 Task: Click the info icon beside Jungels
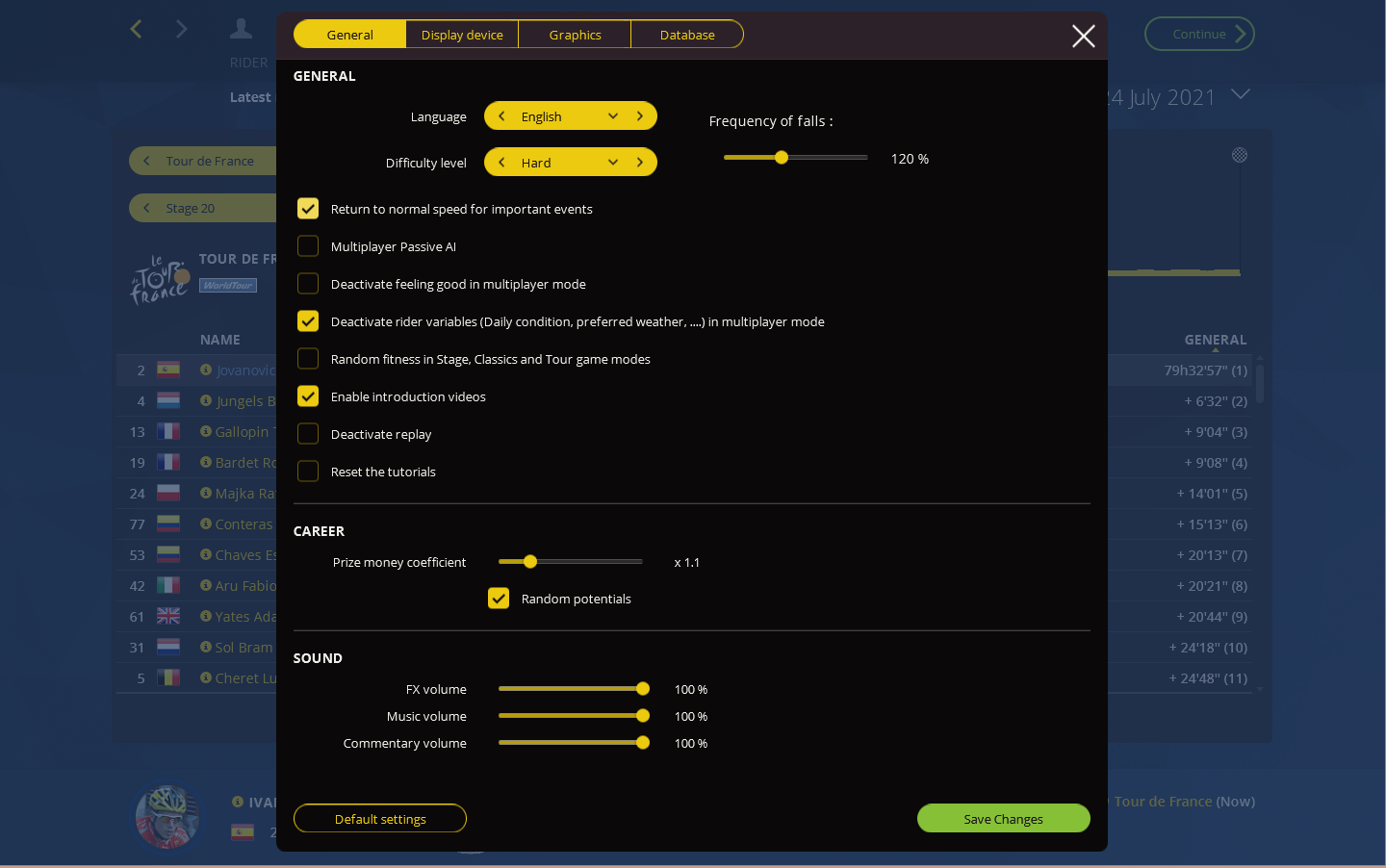pyautogui.click(x=205, y=400)
